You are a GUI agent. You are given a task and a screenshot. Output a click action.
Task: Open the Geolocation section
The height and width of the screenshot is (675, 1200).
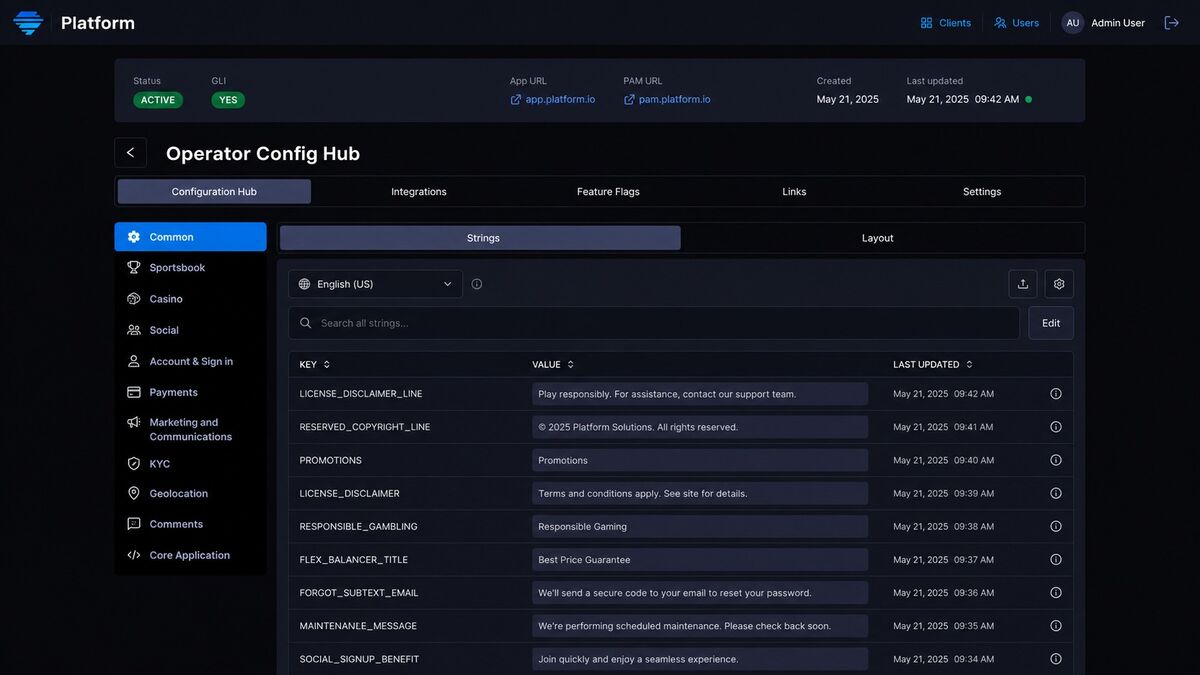[x=190, y=494]
